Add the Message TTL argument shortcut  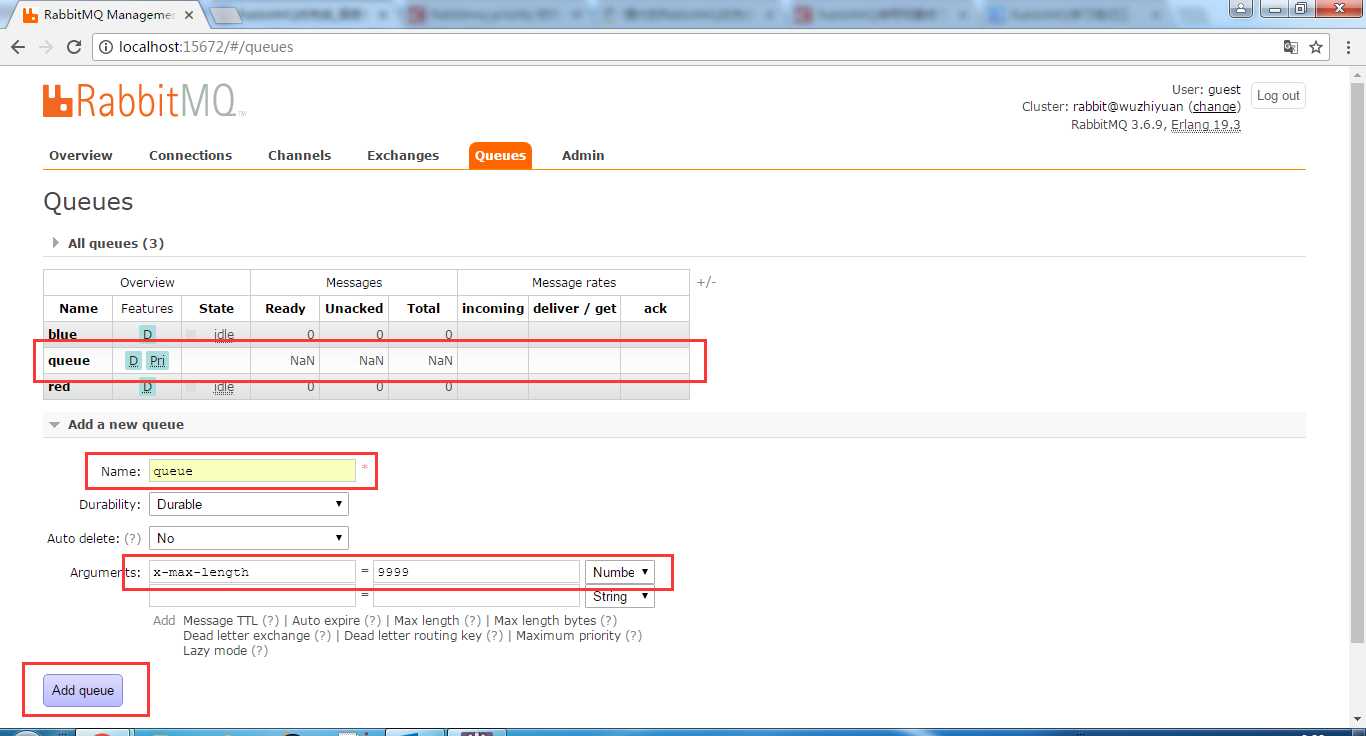(220, 620)
